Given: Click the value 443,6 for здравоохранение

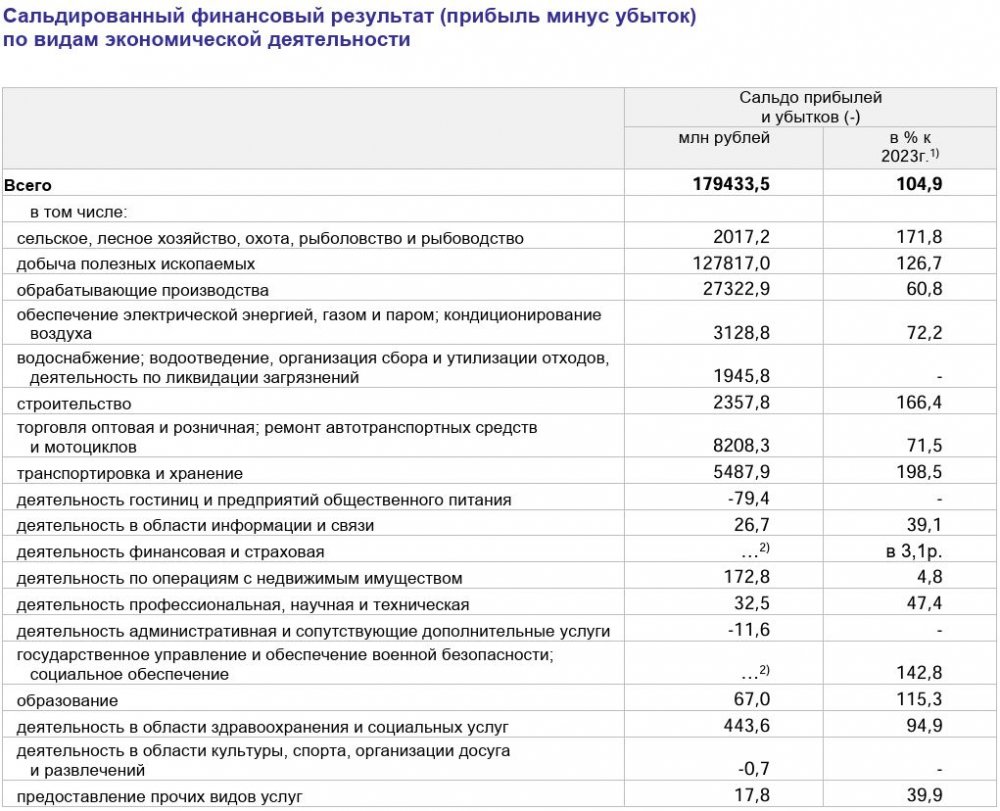Looking at the screenshot, I should pyautogui.click(x=747, y=726).
